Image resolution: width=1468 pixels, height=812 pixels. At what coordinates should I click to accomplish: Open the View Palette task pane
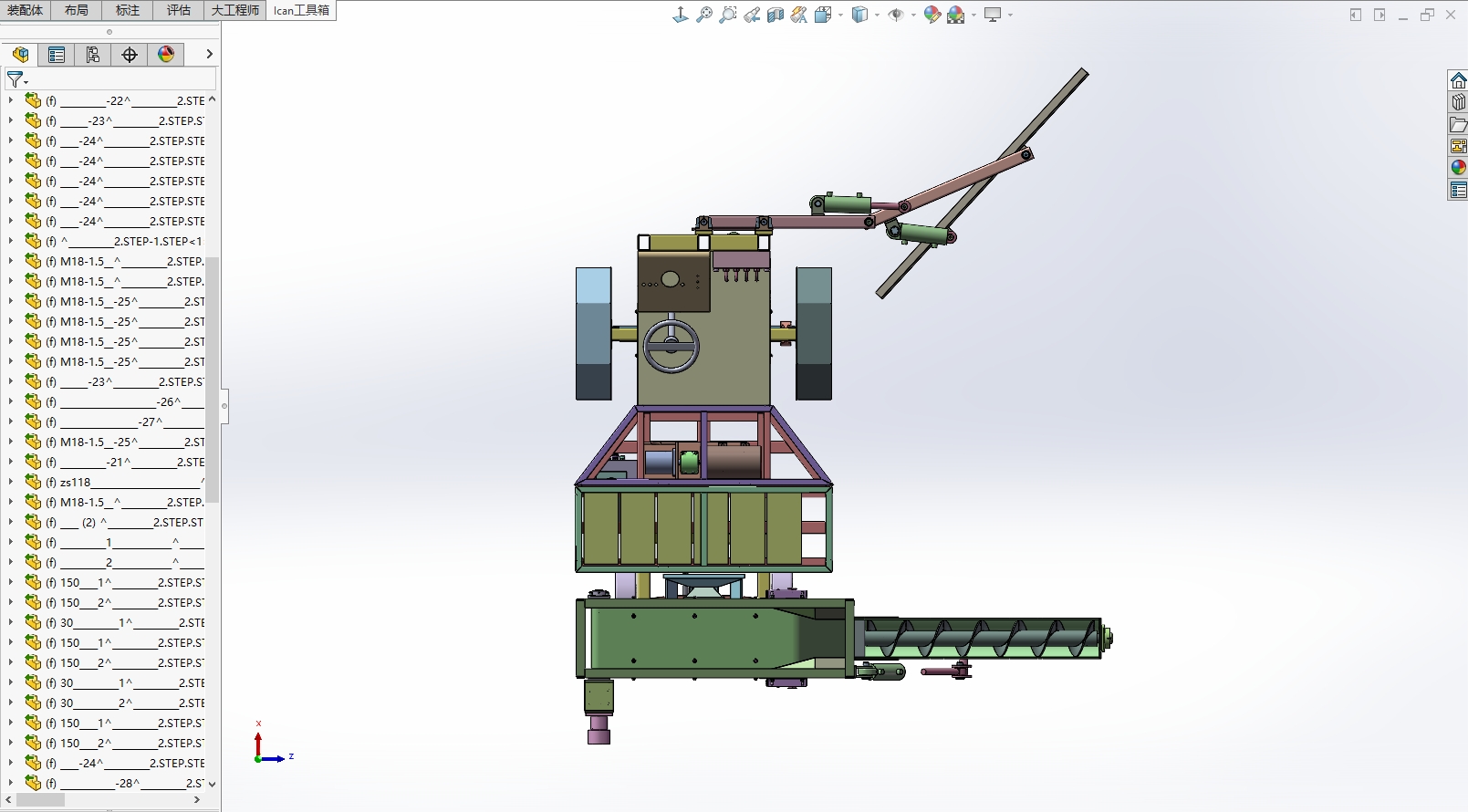point(1459,146)
